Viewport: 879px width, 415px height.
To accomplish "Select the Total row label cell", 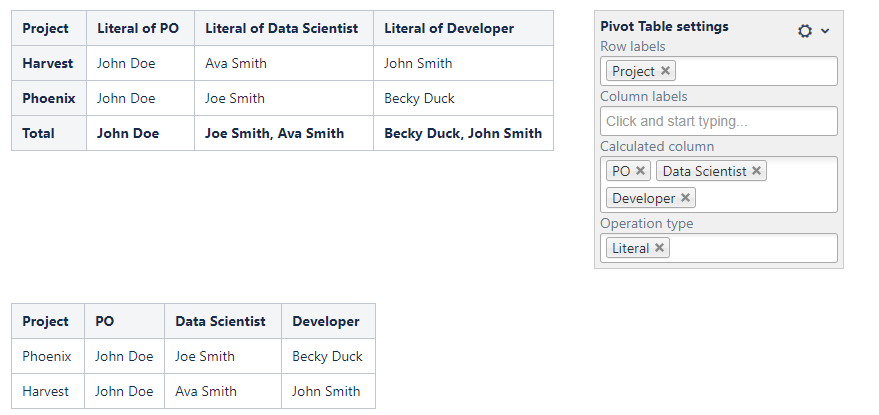I will (x=39, y=133).
